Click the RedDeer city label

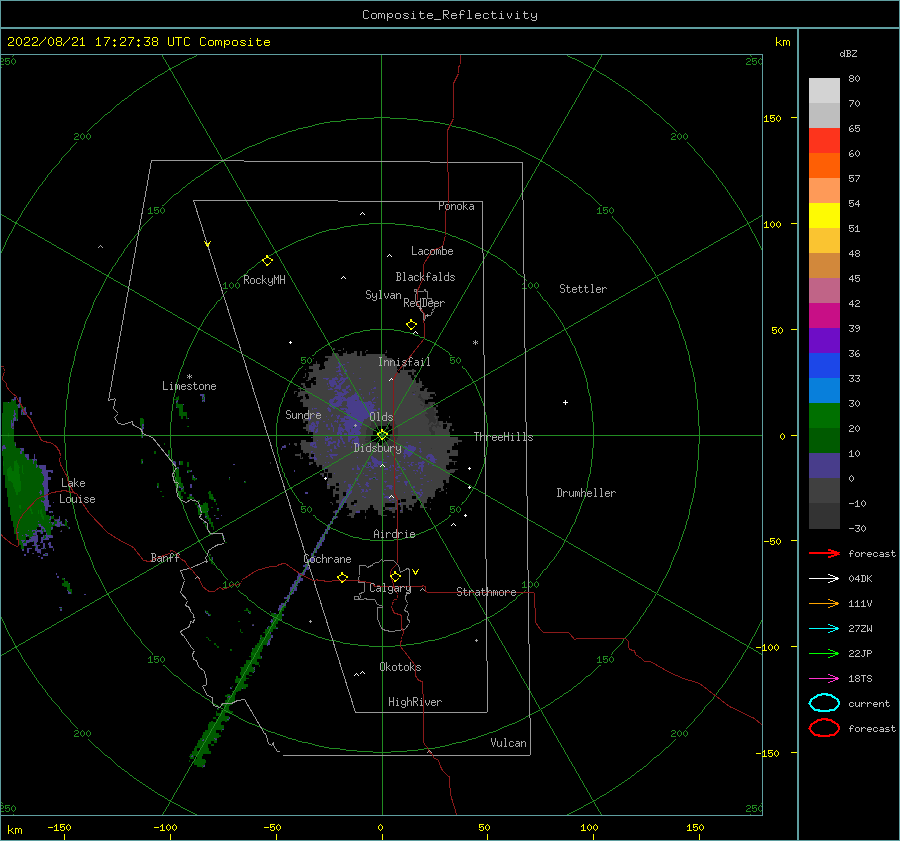pyautogui.click(x=424, y=303)
